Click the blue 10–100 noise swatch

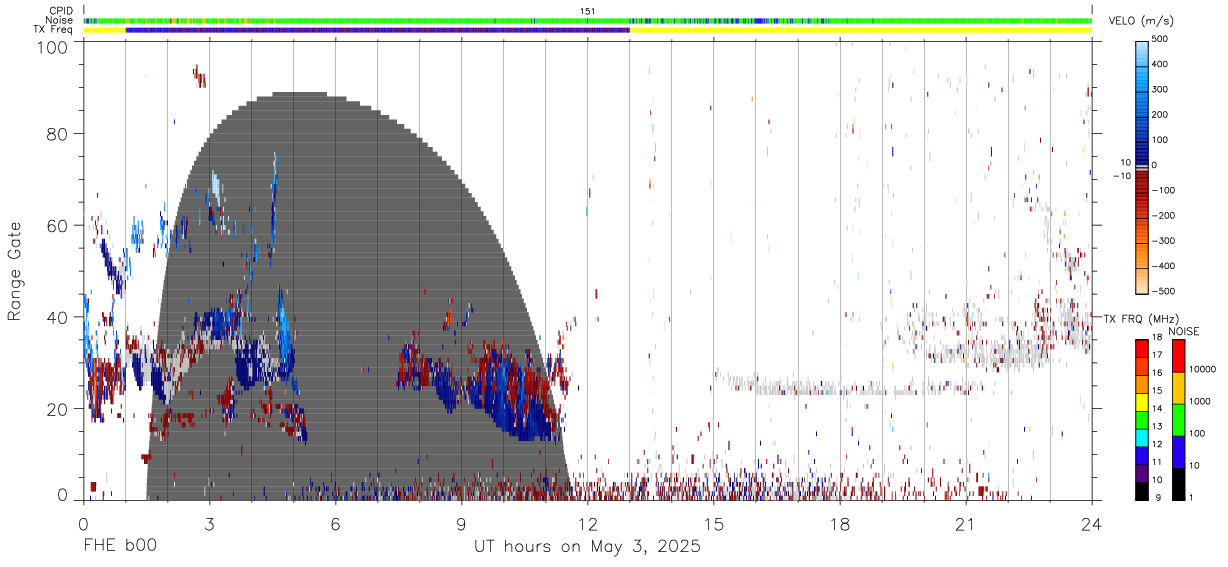[1179, 452]
